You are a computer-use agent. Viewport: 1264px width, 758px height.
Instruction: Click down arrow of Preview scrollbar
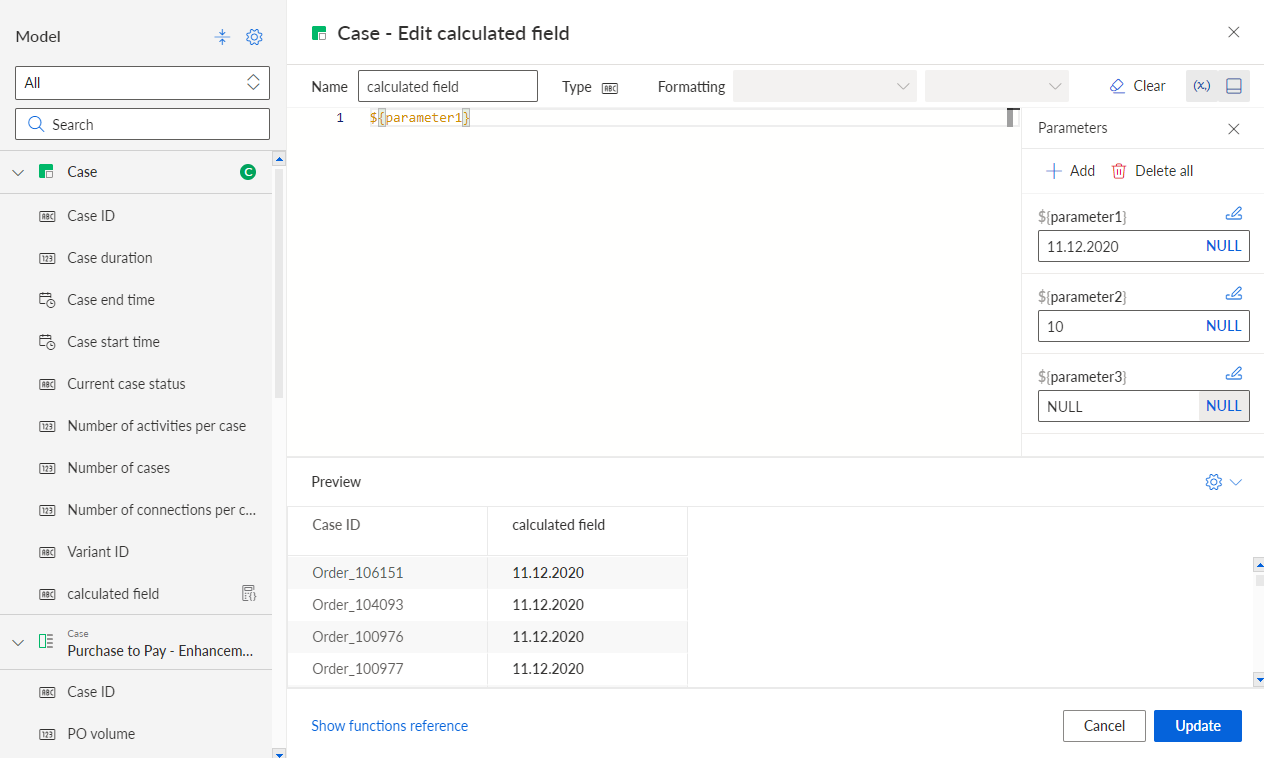pos(1259,680)
